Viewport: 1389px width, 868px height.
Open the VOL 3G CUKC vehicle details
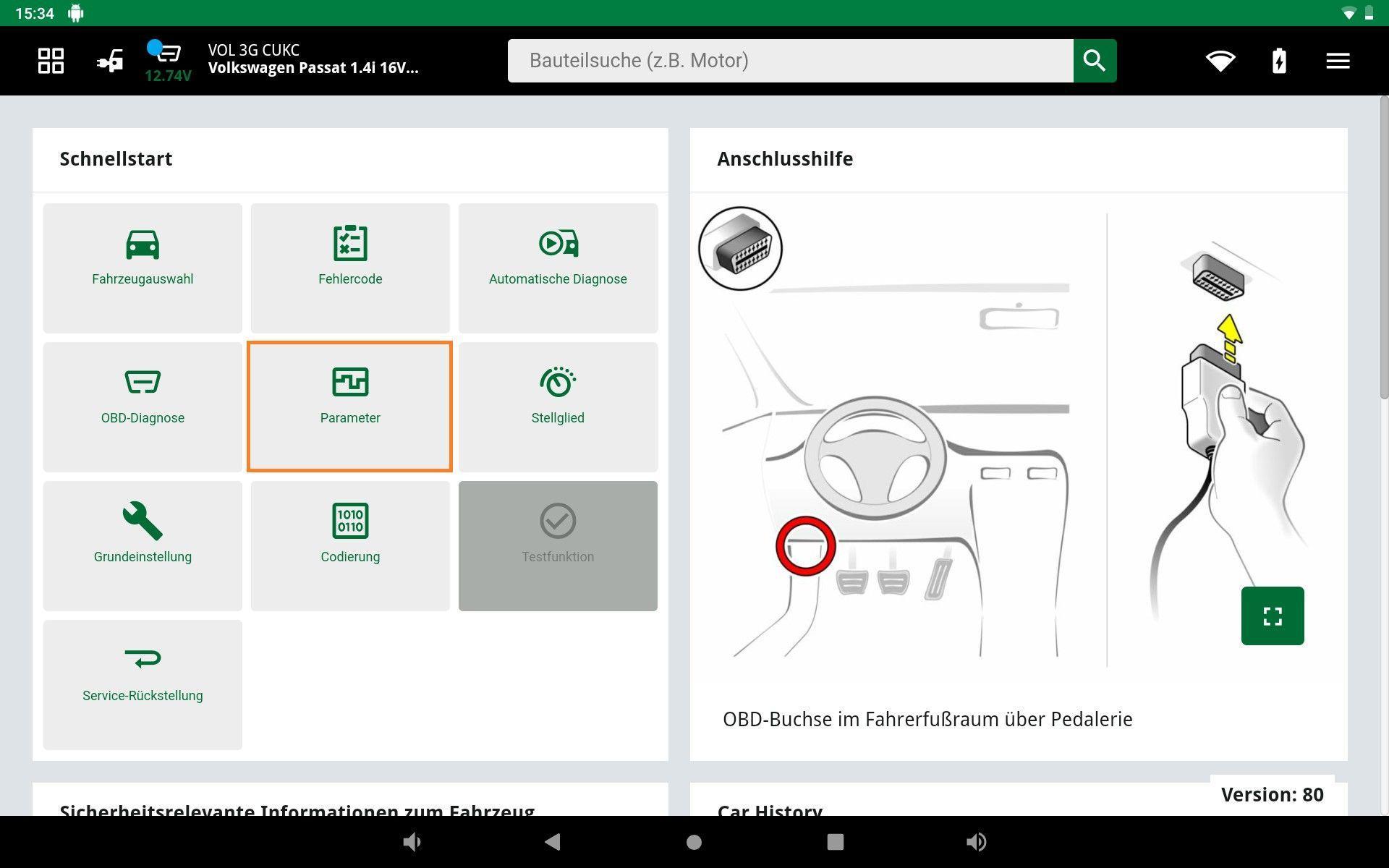click(313, 59)
